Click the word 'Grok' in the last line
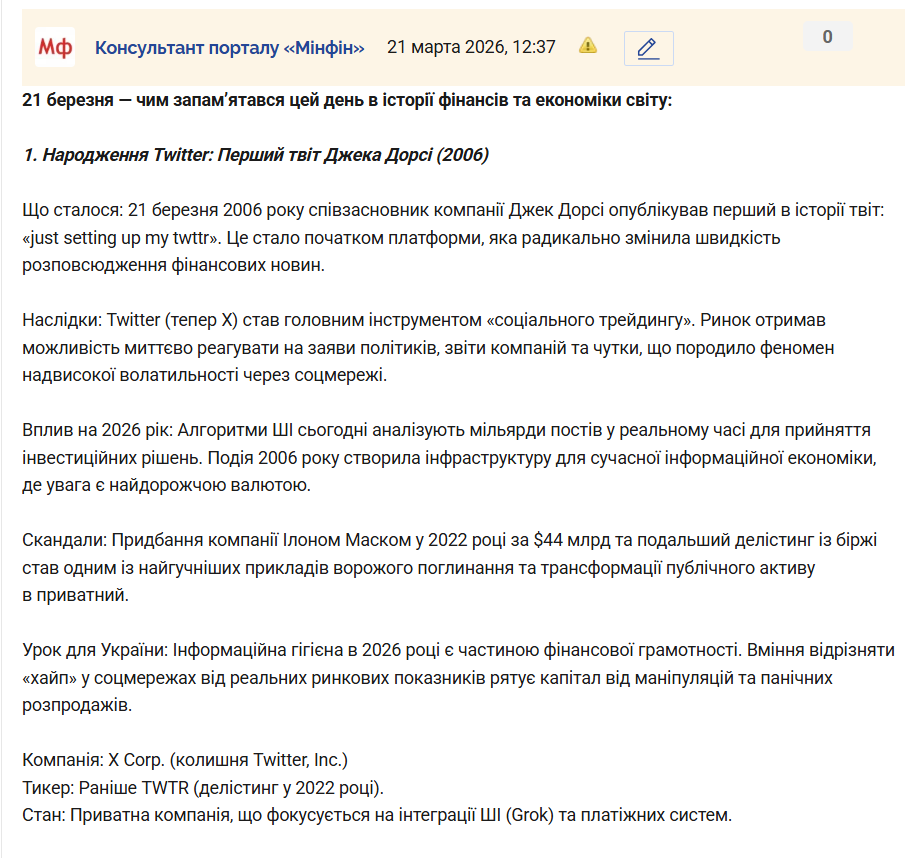The height and width of the screenshot is (858, 918). tap(529, 815)
